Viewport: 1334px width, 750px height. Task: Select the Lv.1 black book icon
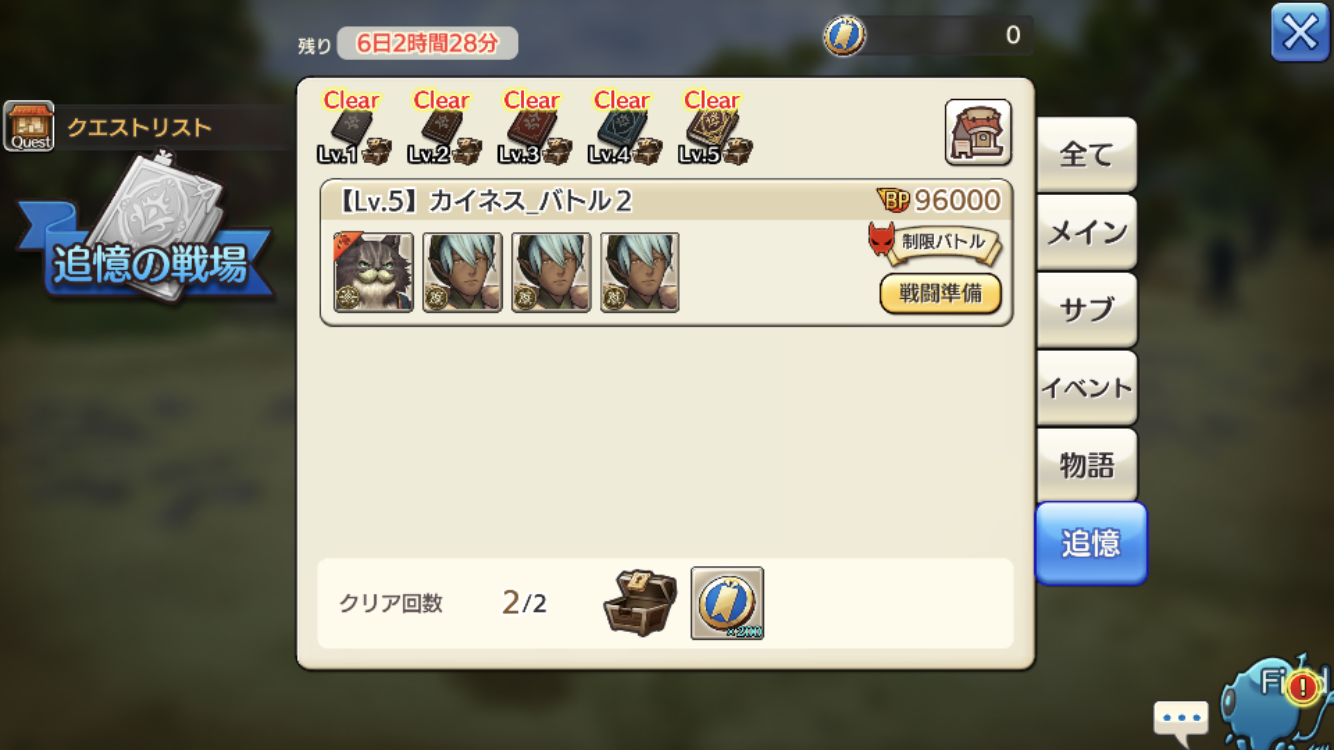350,130
